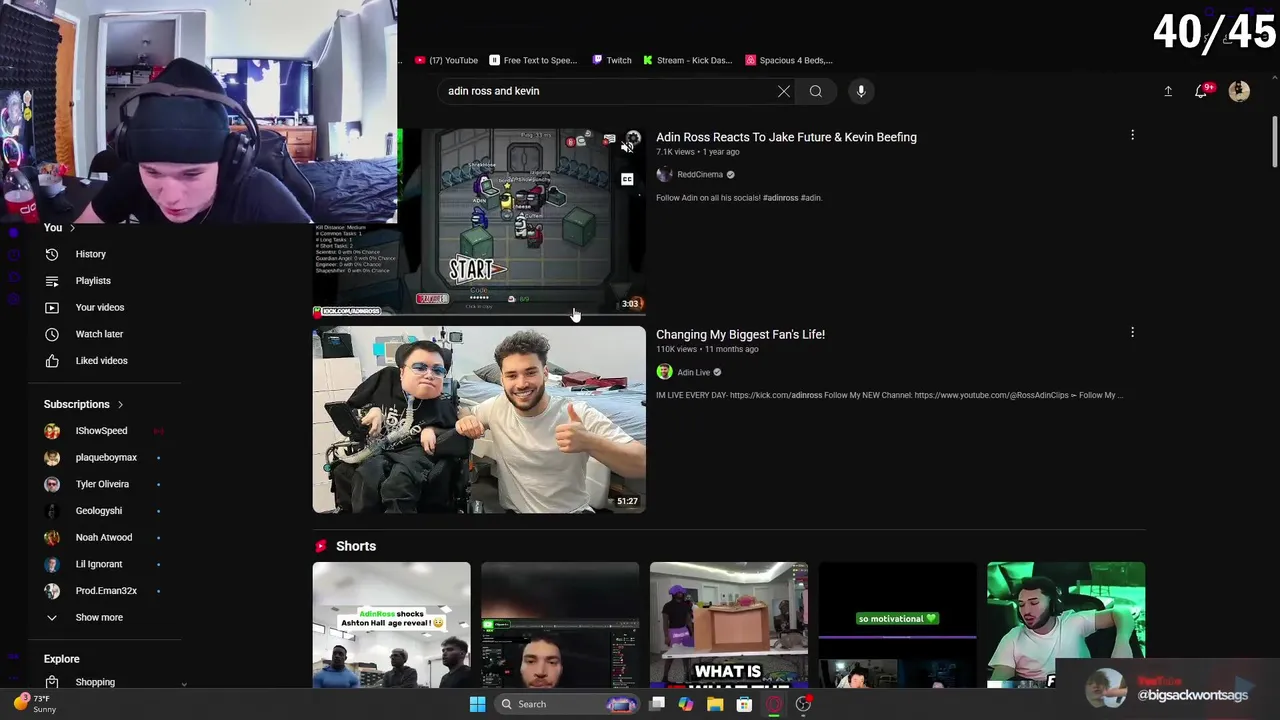
Task: Switch to the Twitch tab
Action: tap(612, 60)
